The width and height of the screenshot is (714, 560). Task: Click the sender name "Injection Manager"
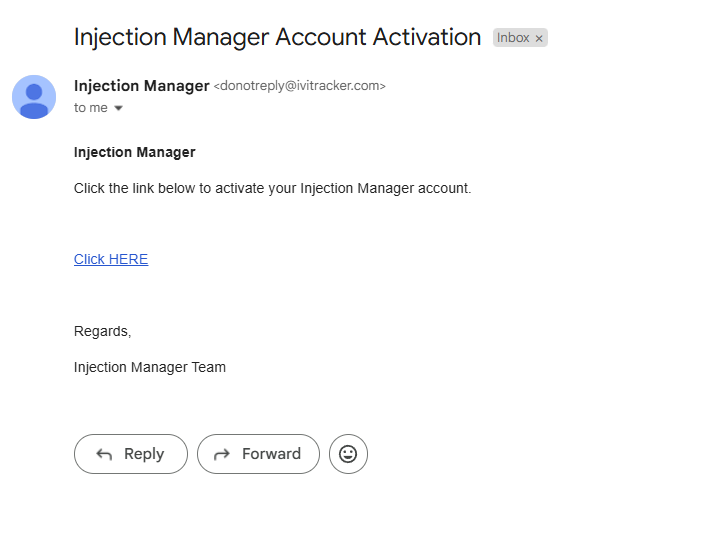tap(141, 86)
